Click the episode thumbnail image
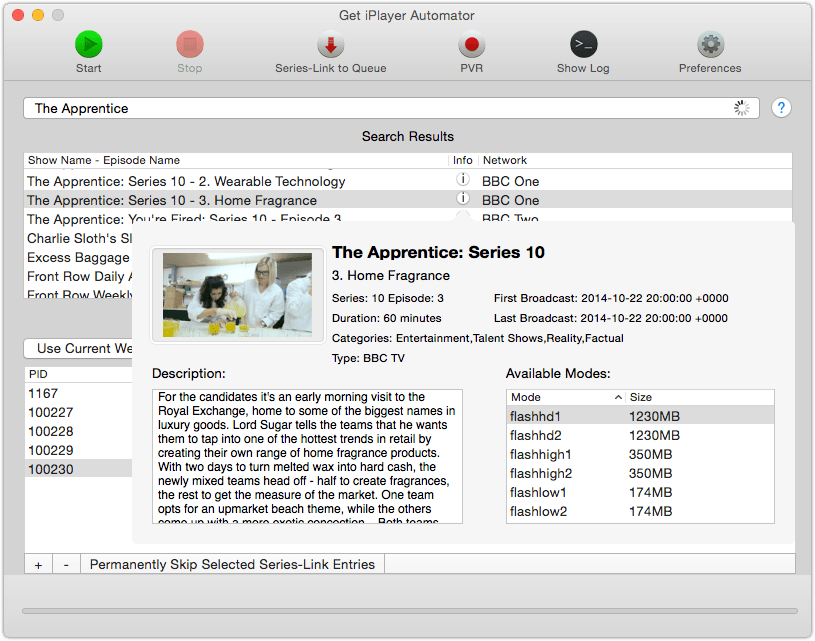Image resolution: width=815 pixels, height=641 pixels. tap(238, 295)
